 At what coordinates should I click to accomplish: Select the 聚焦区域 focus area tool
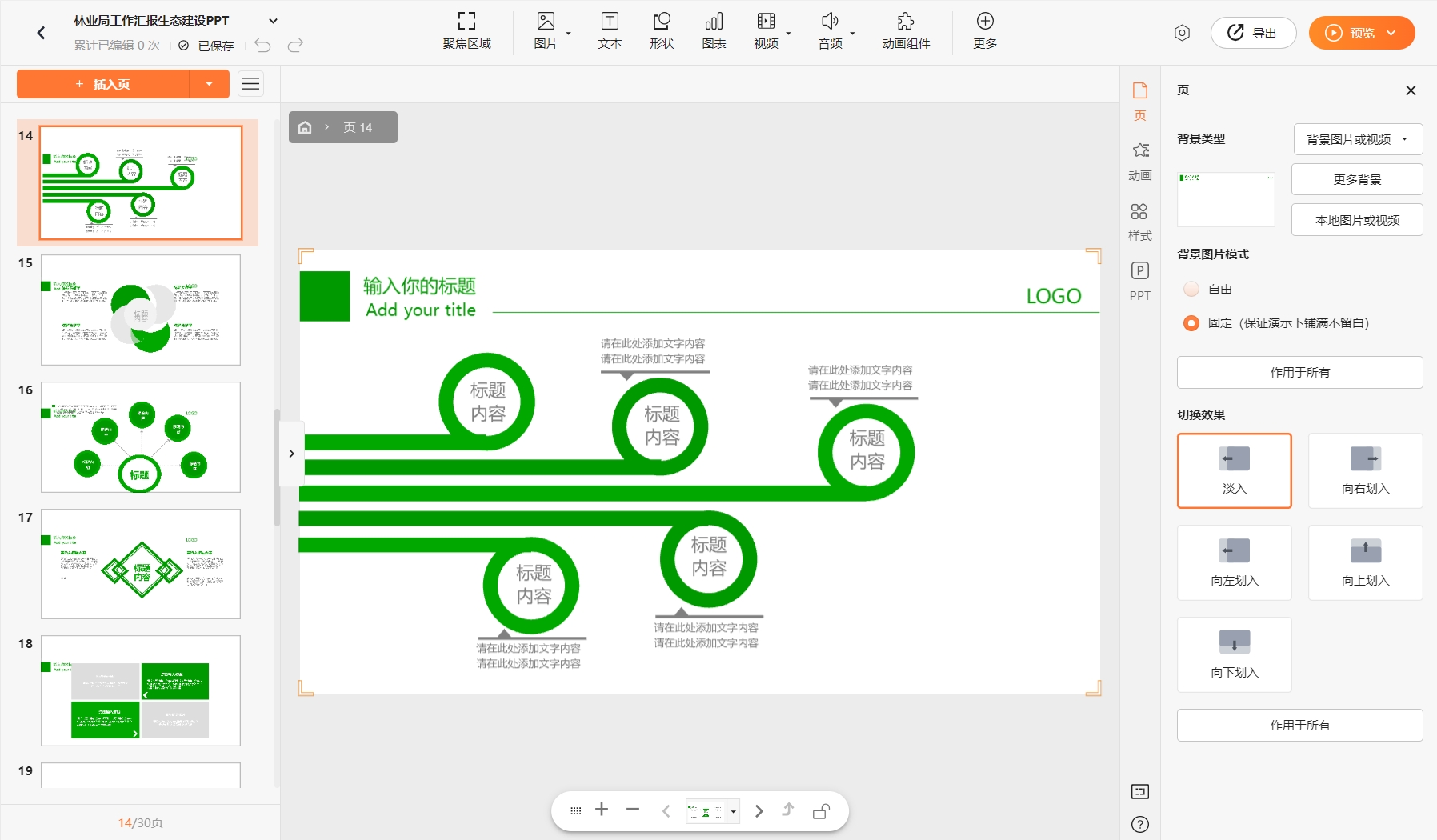point(466,31)
